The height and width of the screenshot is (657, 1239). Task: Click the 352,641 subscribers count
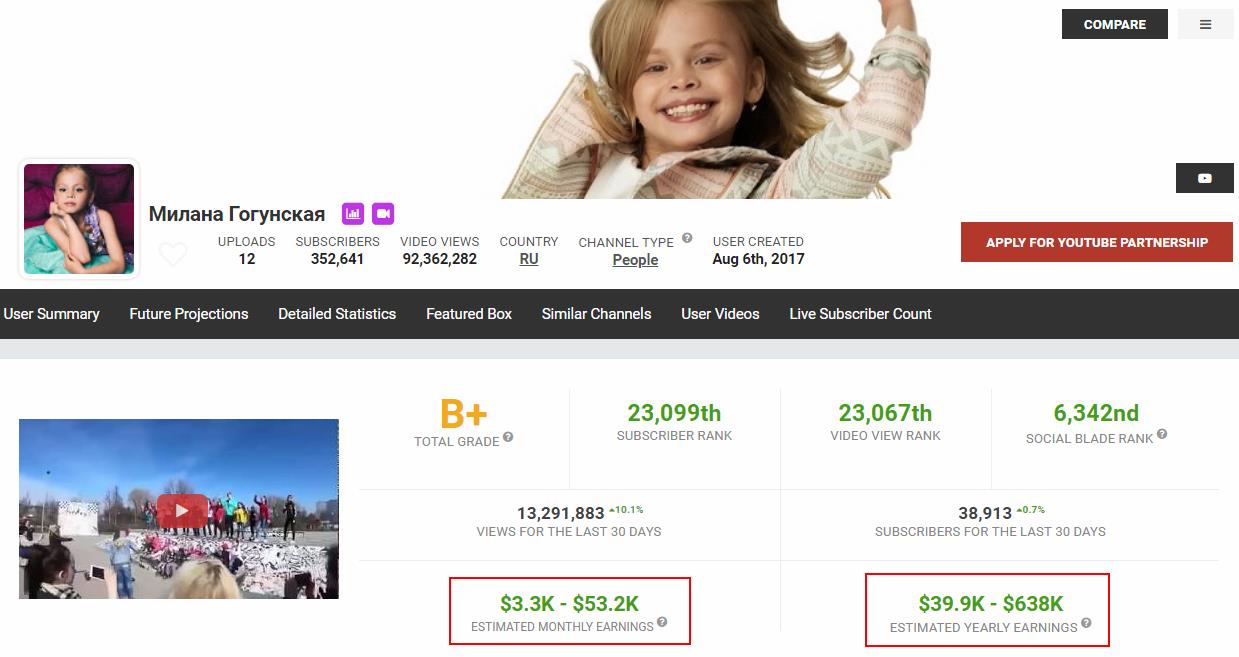pos(337,259)
